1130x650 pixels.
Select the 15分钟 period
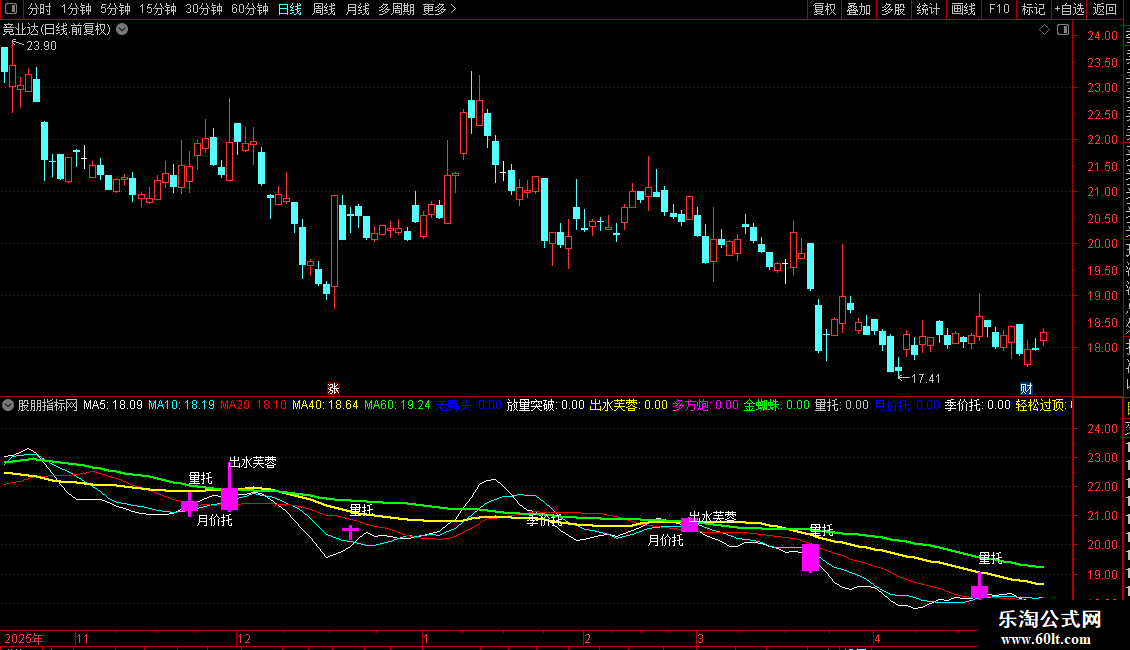[158, 9]
